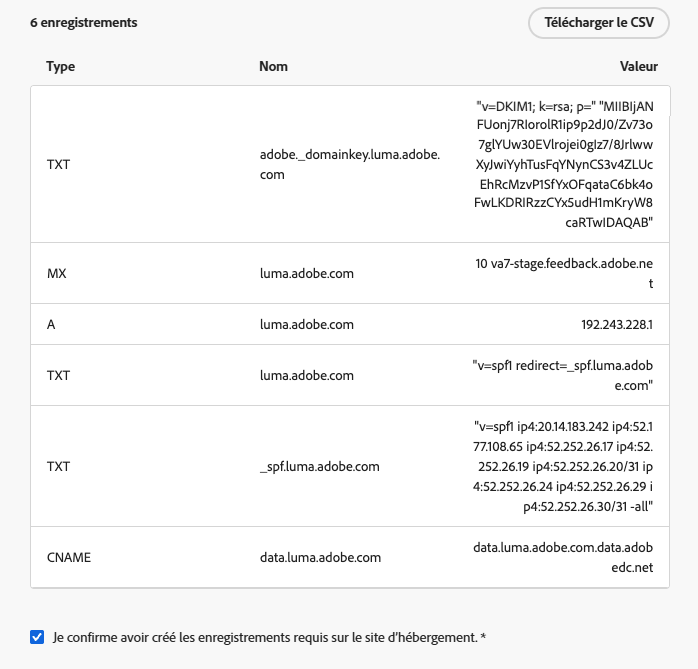
Task: Click the data.luma.adobe.com.data.adobedc.net value
Action: tap(563, 557)
